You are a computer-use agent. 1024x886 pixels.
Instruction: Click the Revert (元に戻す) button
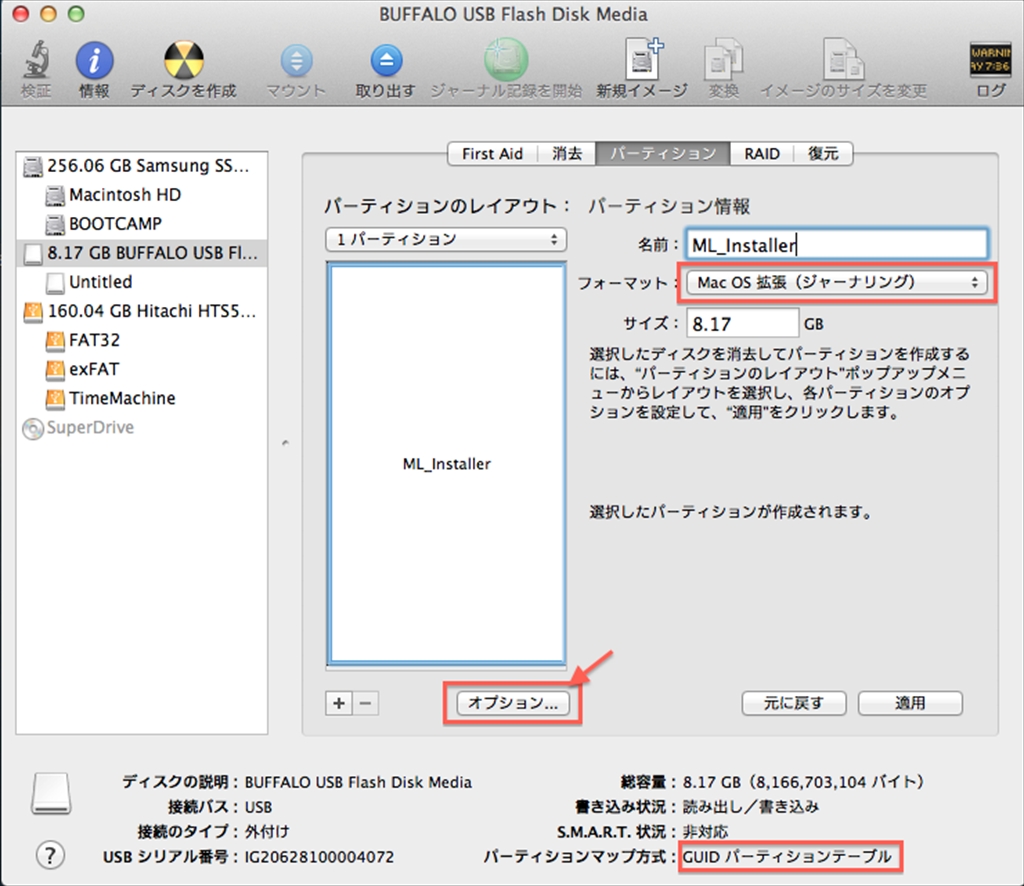[793, 703]
